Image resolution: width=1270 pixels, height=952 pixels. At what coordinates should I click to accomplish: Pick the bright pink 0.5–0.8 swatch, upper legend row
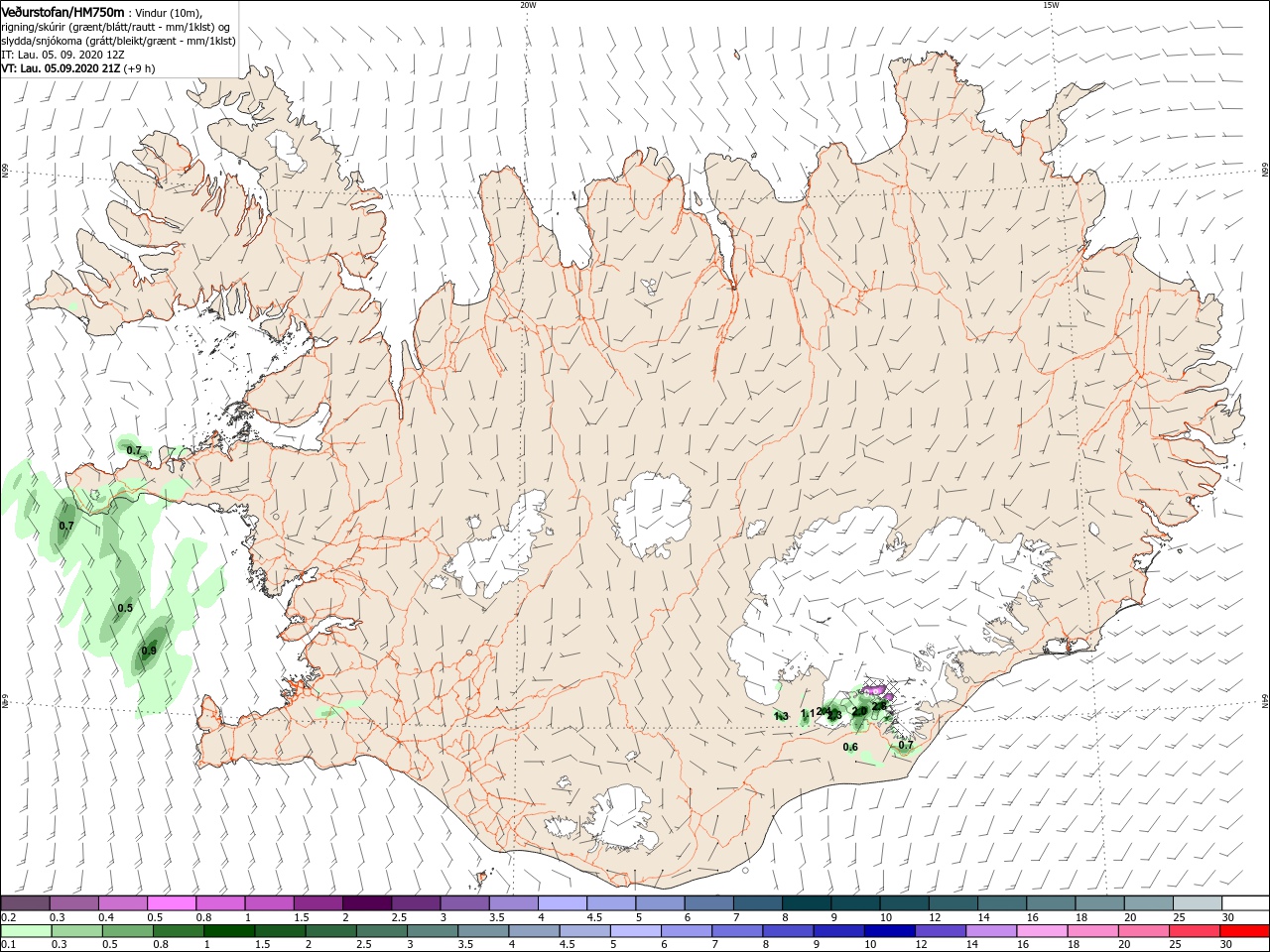tap(171, 903)
